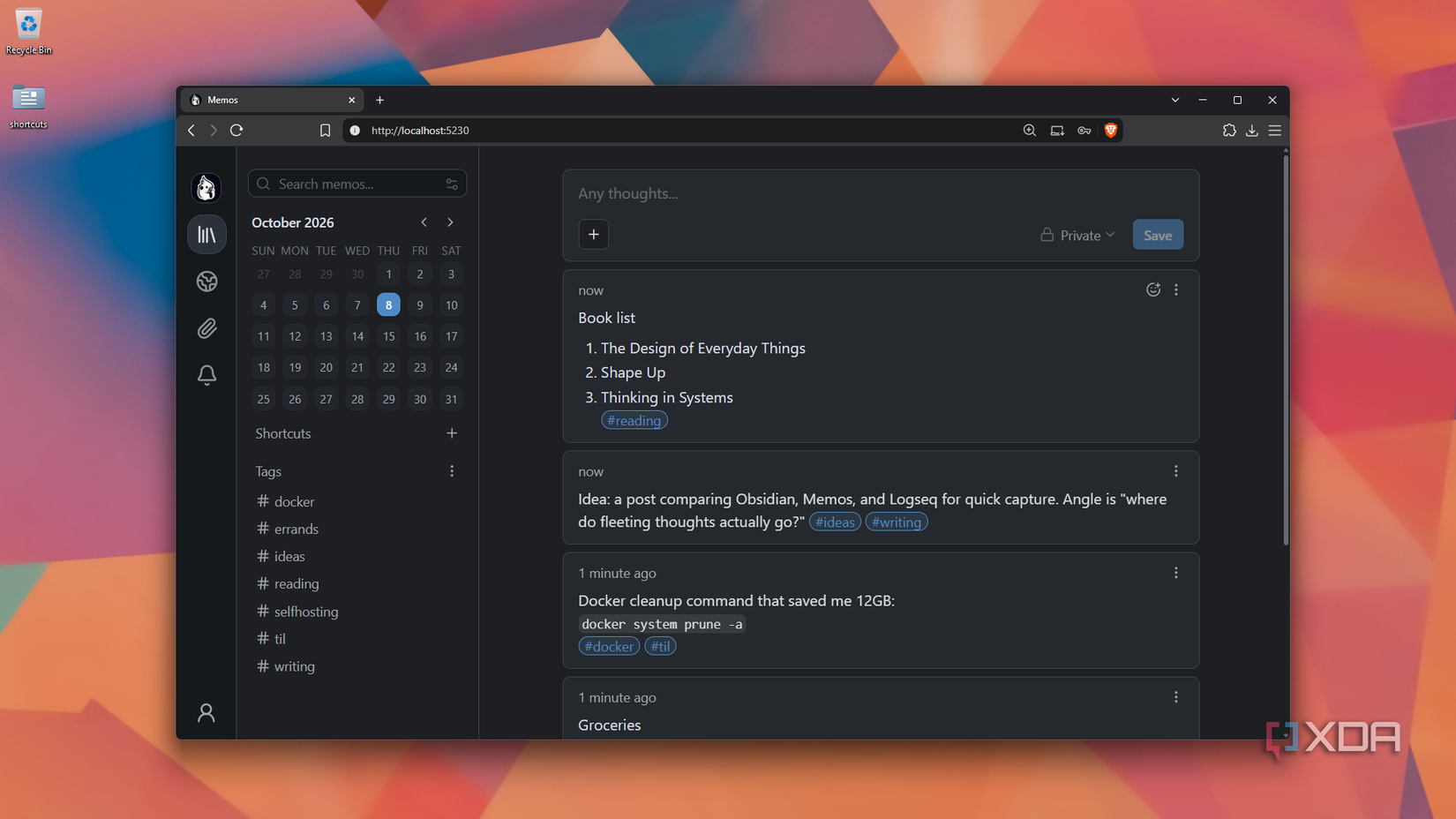Open the search filter options icon

click(452, 184)
